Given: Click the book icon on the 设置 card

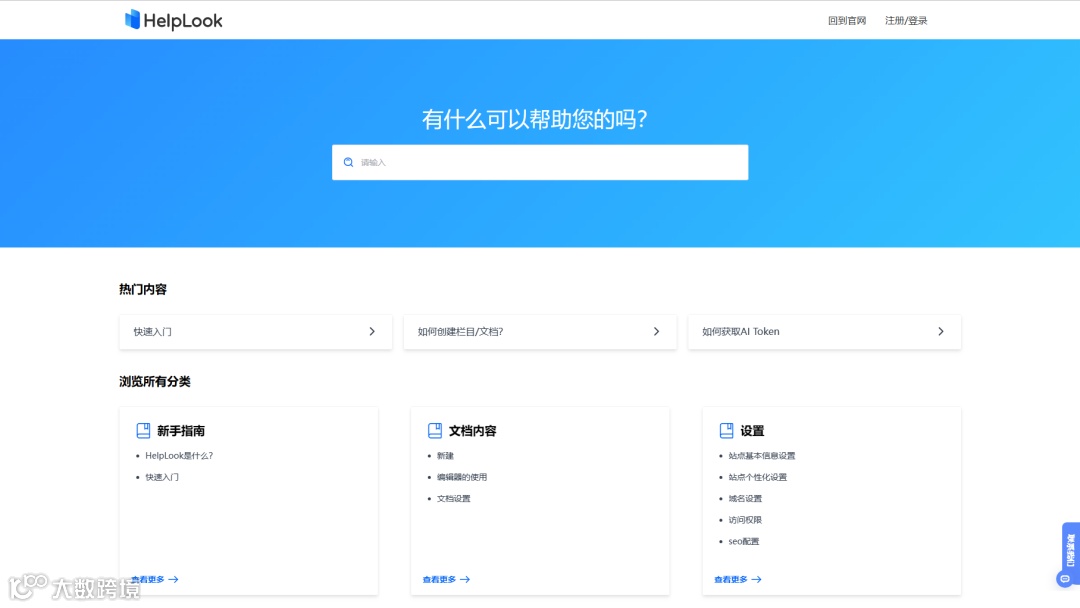Looking at the screenshot, I should tap(725, 430).
